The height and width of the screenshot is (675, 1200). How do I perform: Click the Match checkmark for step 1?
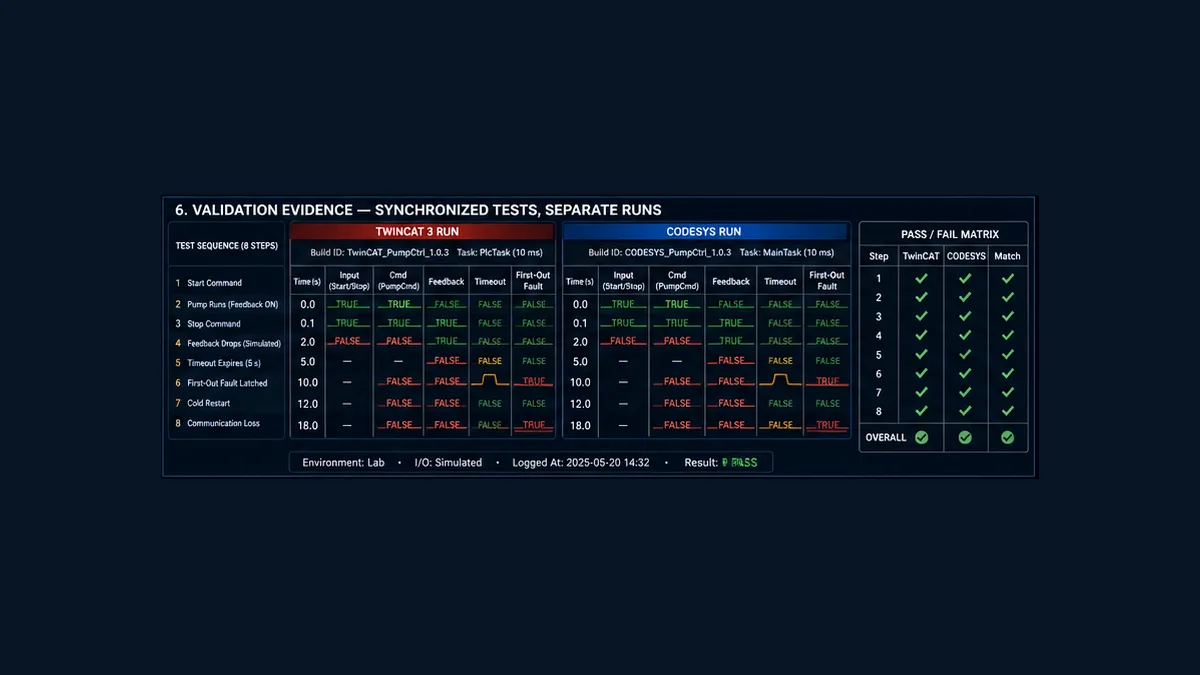point(1007,279)
